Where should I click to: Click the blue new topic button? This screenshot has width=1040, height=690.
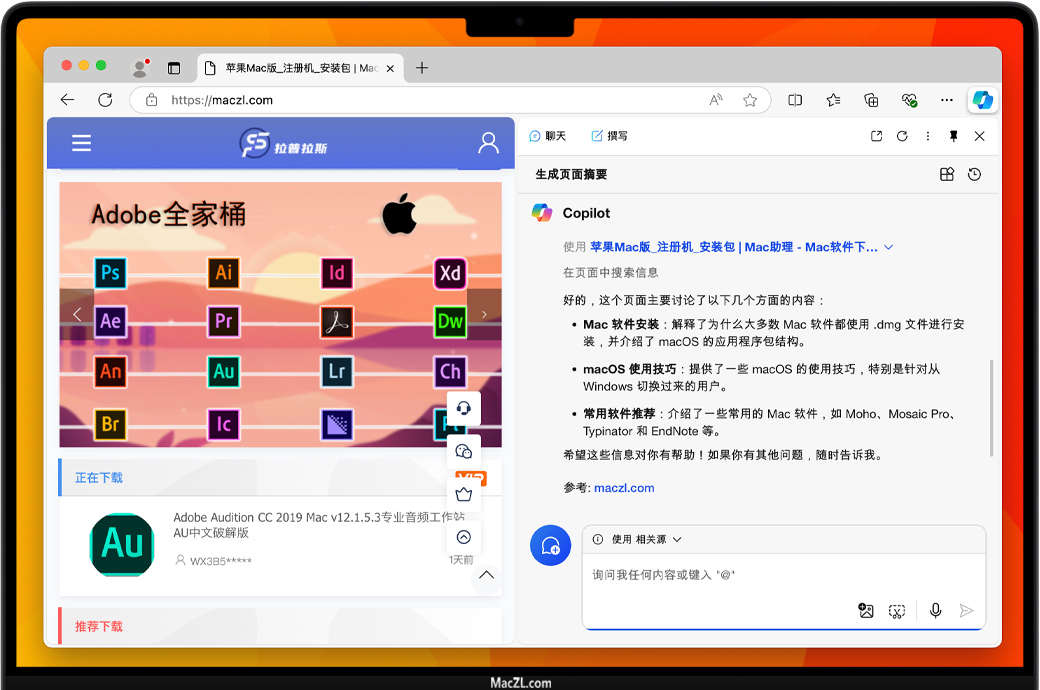click(x=550, y=546)
